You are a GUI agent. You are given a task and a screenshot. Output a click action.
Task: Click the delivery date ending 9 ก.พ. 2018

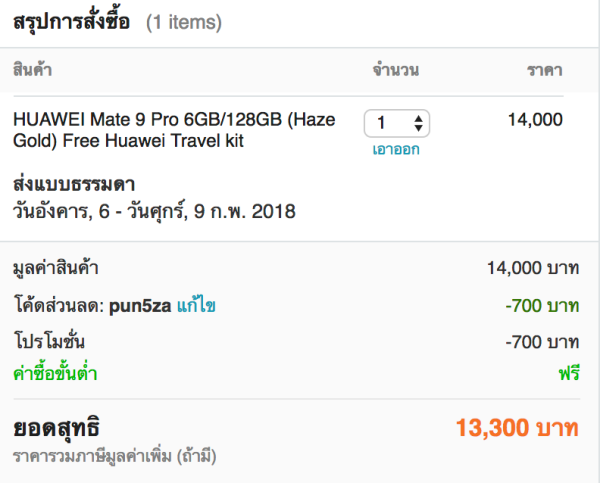pos(154,211)
